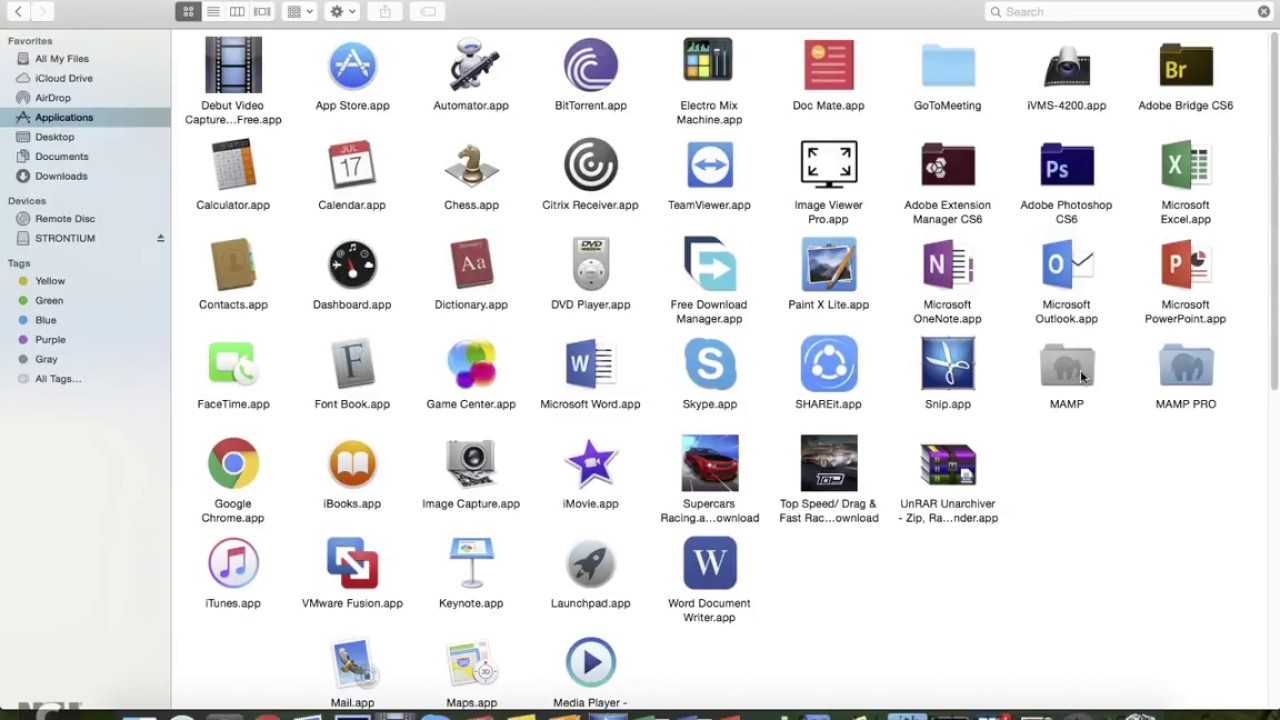This screenshot has width=1280, height=720.
Task: Open the App Store application
Action: pos(352,66)
